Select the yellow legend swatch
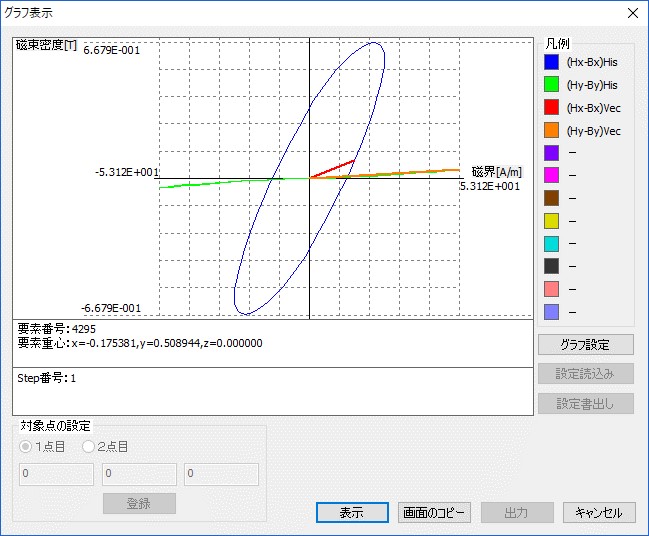 551,221
